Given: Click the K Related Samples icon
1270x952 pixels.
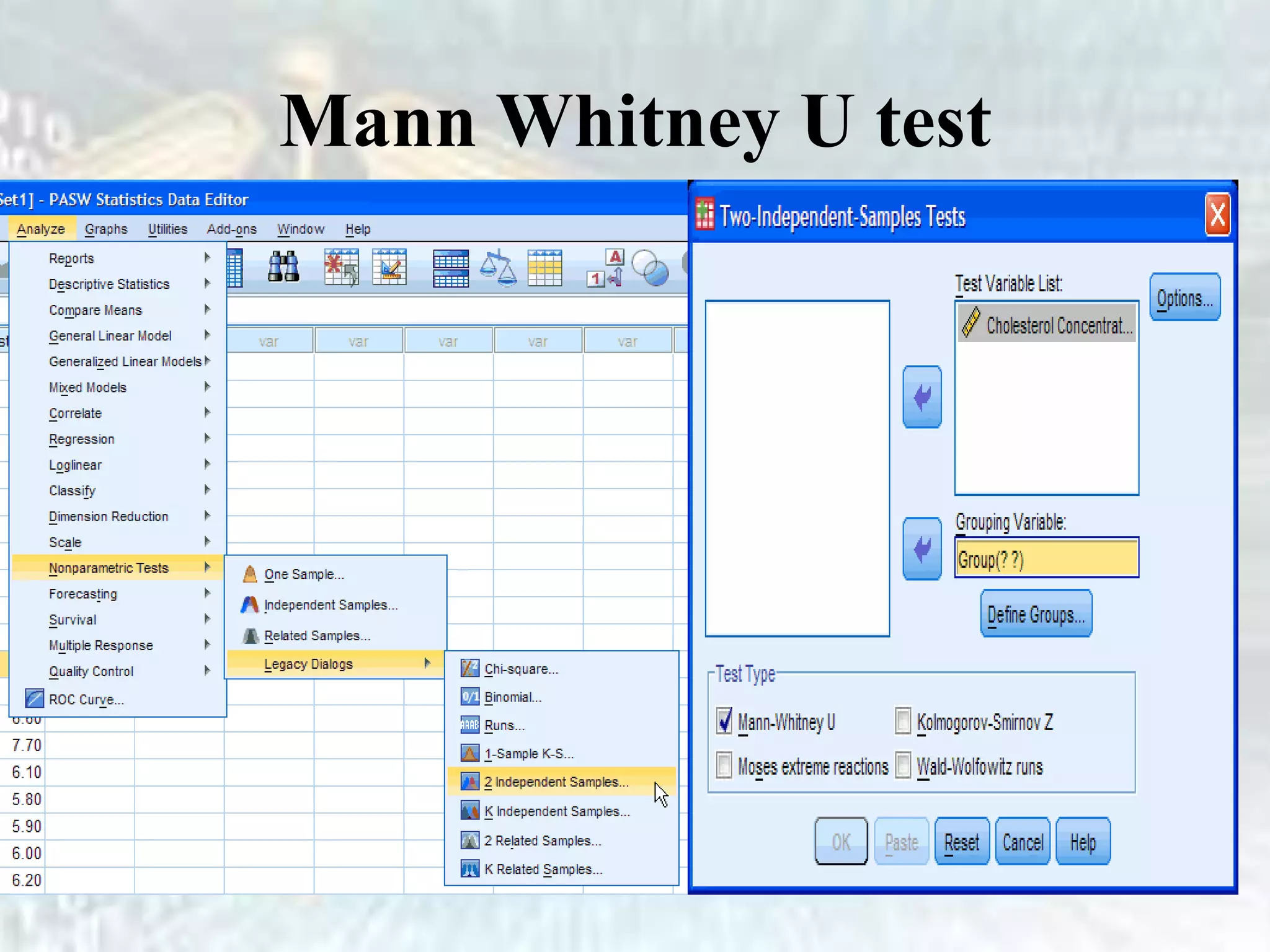Looking at the screenshot, I should tap(470, 869).
